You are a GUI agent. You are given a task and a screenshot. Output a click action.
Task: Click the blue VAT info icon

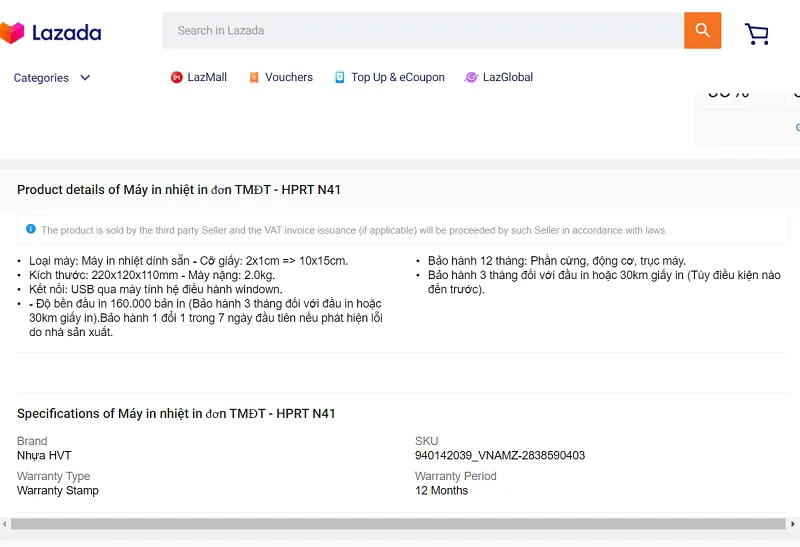[x=31, y=229]
